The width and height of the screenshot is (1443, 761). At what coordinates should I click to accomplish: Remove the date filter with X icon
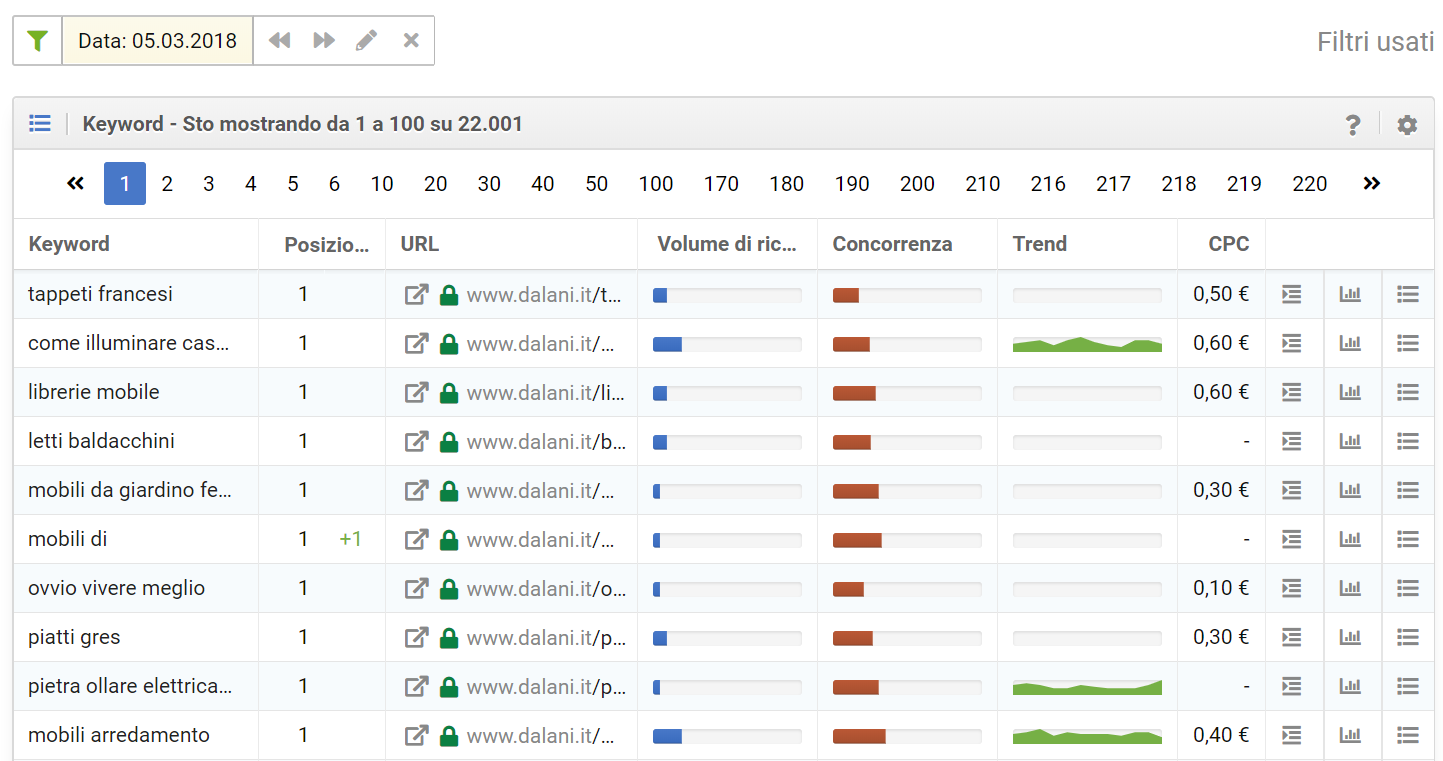[x=411, y=41]
